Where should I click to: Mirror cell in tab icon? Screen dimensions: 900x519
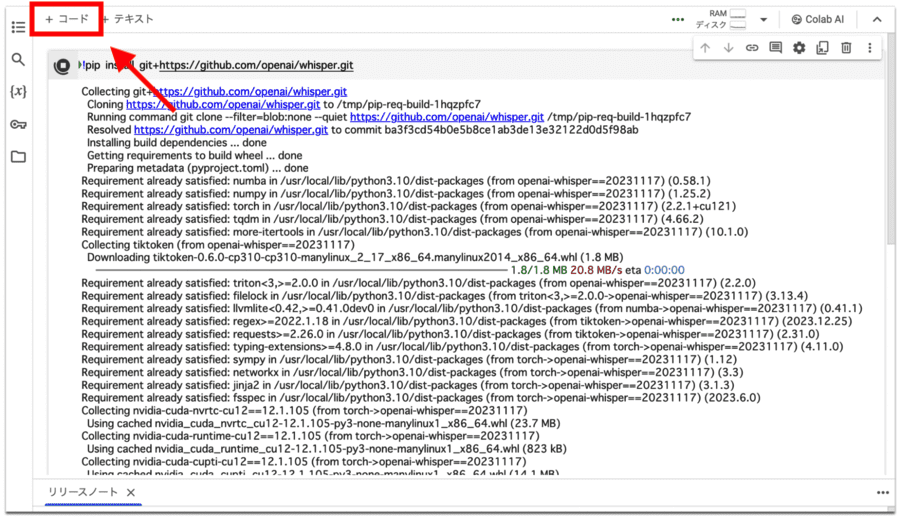pos(823,48)
